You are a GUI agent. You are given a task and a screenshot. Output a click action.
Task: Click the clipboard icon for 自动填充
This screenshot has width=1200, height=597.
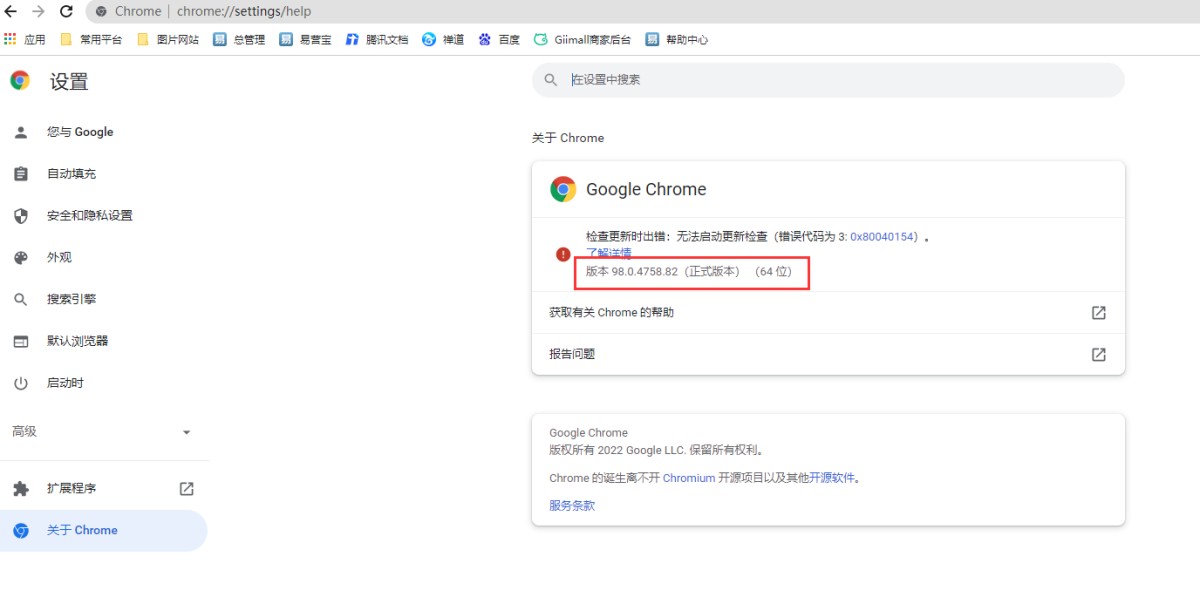pos(21,174)
